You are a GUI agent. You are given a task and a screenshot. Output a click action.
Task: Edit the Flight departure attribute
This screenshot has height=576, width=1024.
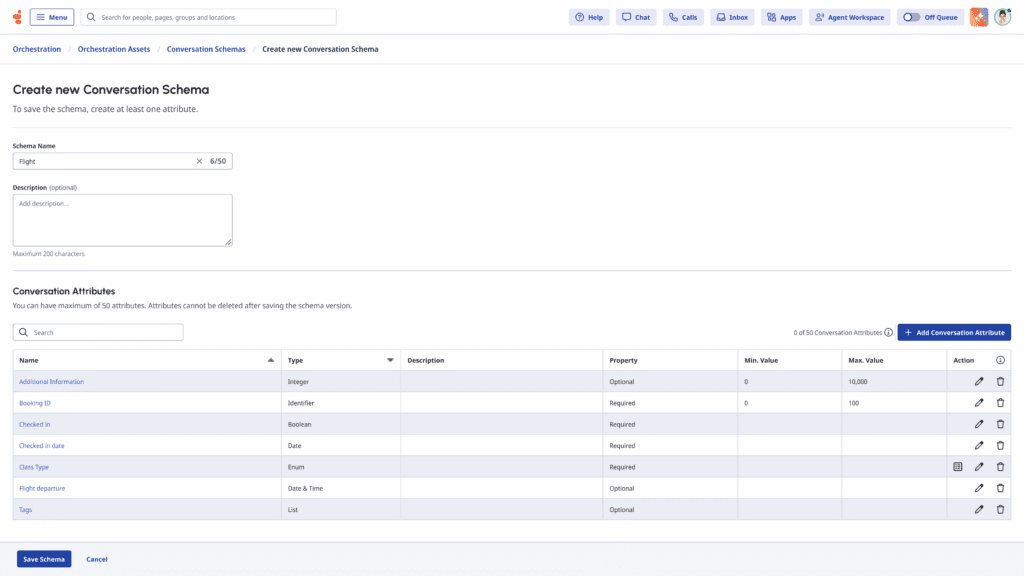(979, 489)
